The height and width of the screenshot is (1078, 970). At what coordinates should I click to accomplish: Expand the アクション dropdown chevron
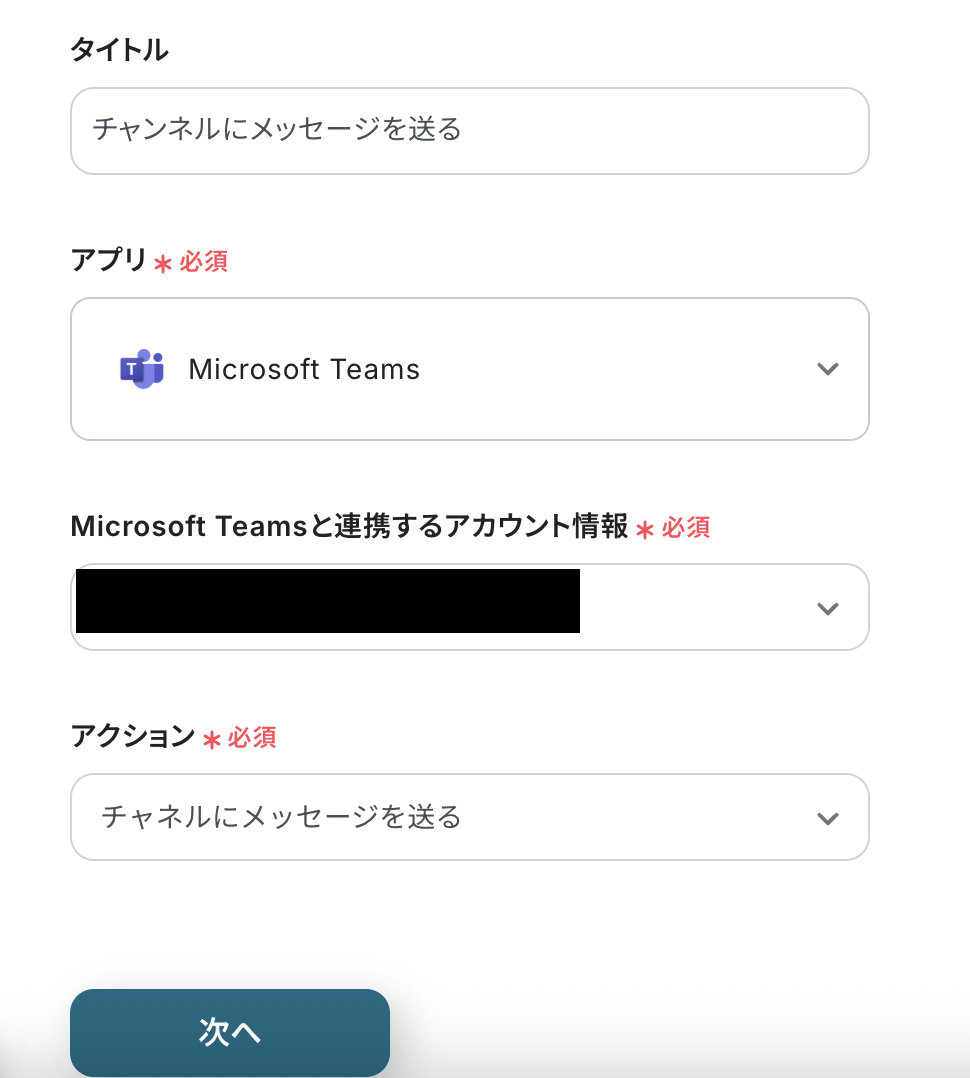[827, 818]
